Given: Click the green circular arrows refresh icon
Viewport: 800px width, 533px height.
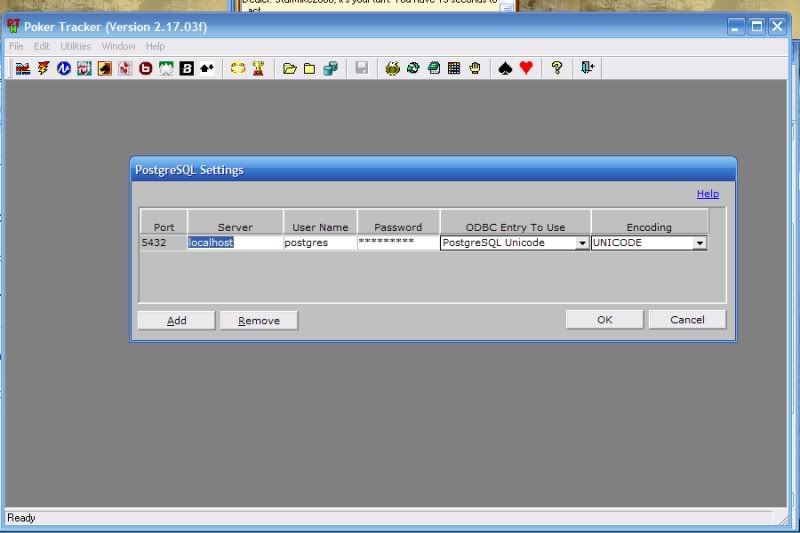Looking at the screenshot, I should coord(413,68).
